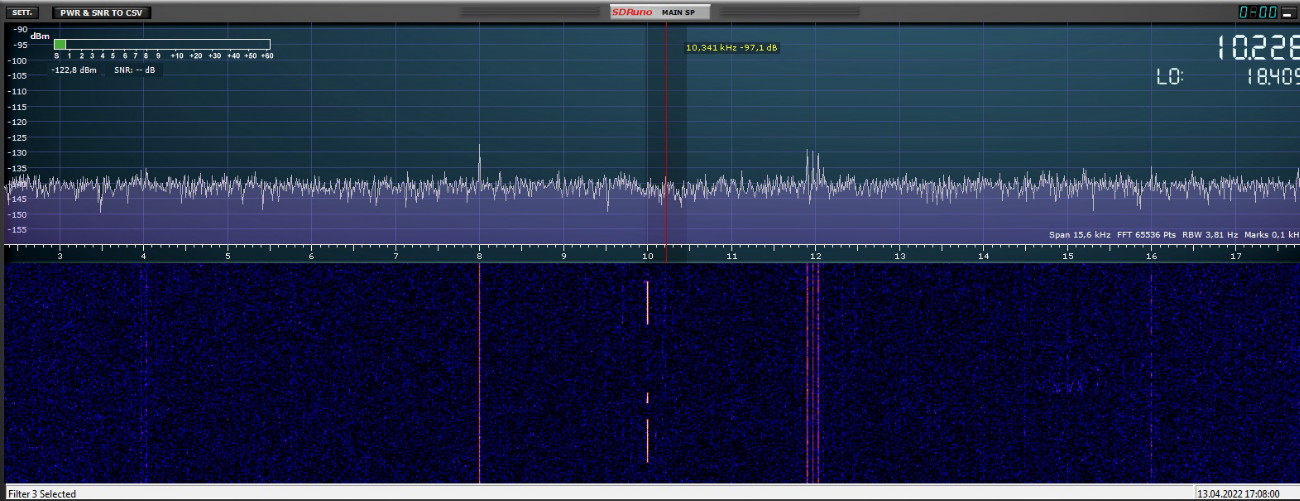Image resolution: width=1300 pixels, height=501 pixels.
Task: Click the Span 15,6 kHz info text
Action: point(1080,235)
